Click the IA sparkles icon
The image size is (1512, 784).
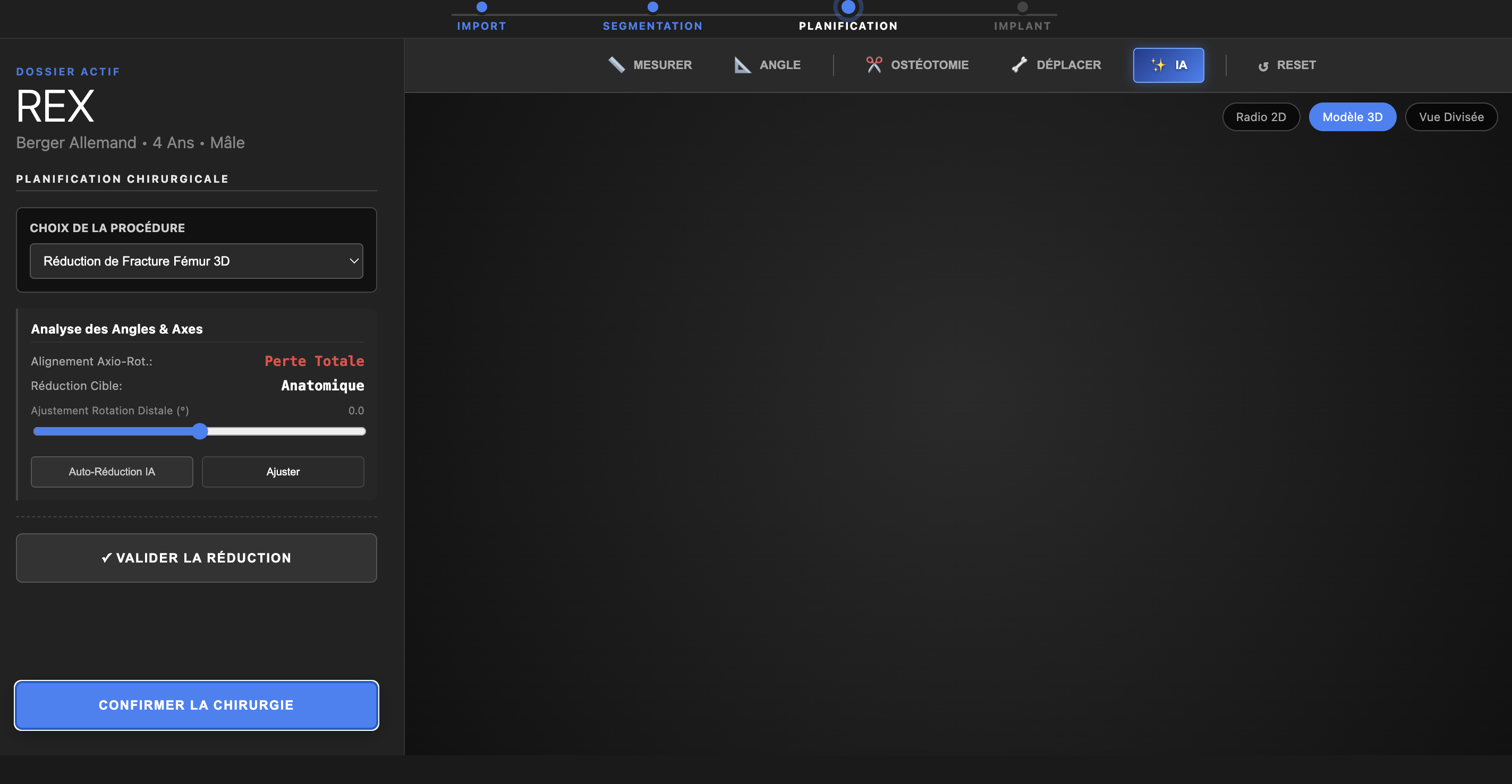point(1158,65)
